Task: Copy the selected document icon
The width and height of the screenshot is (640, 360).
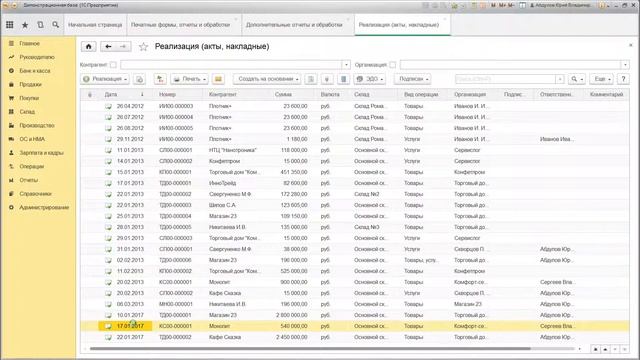Action: tap(139, 79)
